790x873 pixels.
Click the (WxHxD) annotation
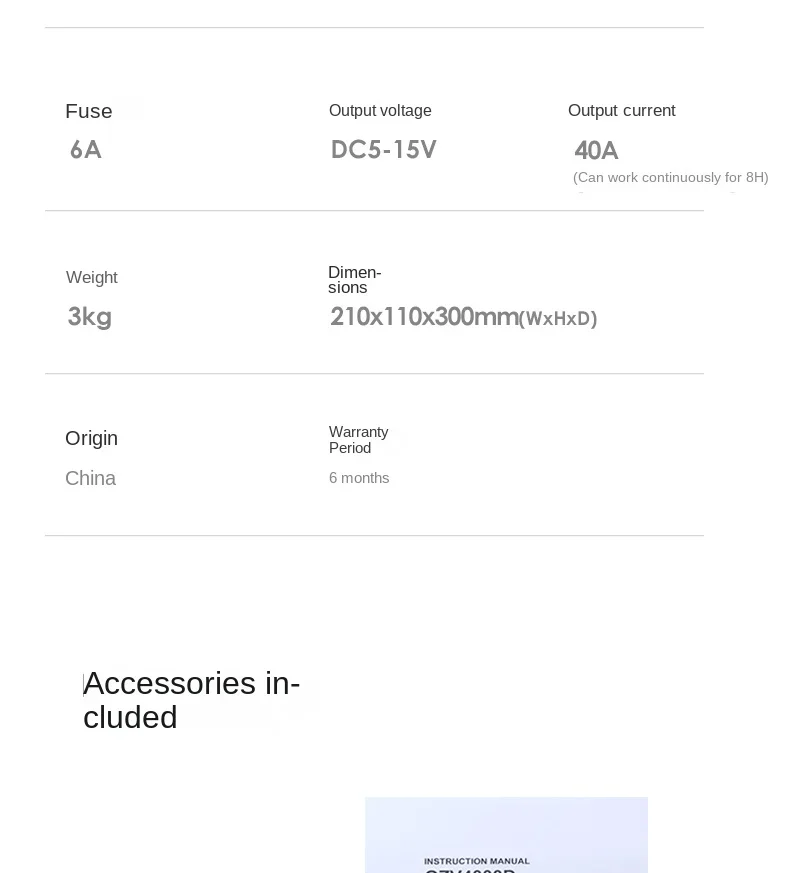click(x=558, y=318)
